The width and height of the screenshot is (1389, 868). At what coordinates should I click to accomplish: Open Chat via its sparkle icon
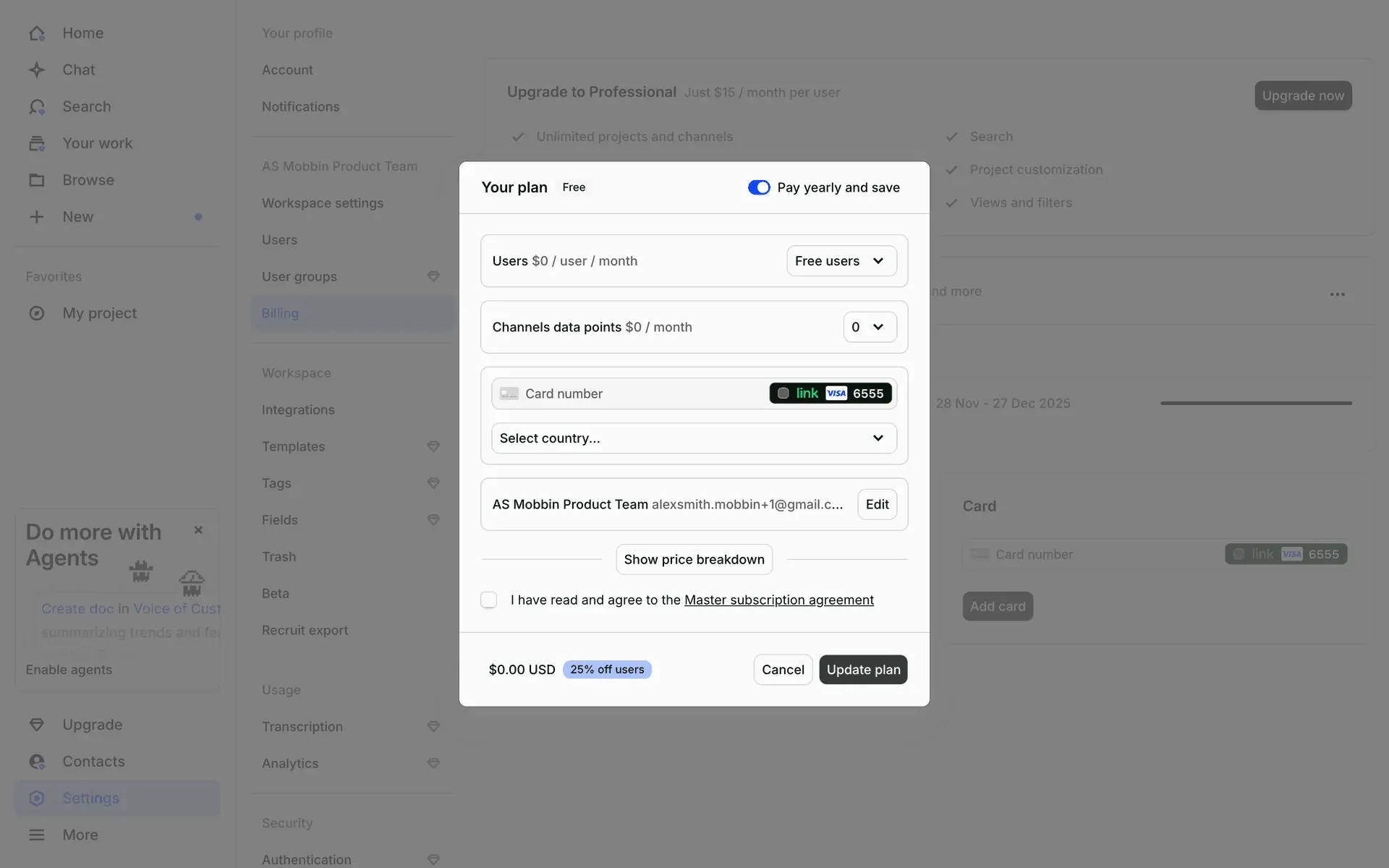[37, 70]
